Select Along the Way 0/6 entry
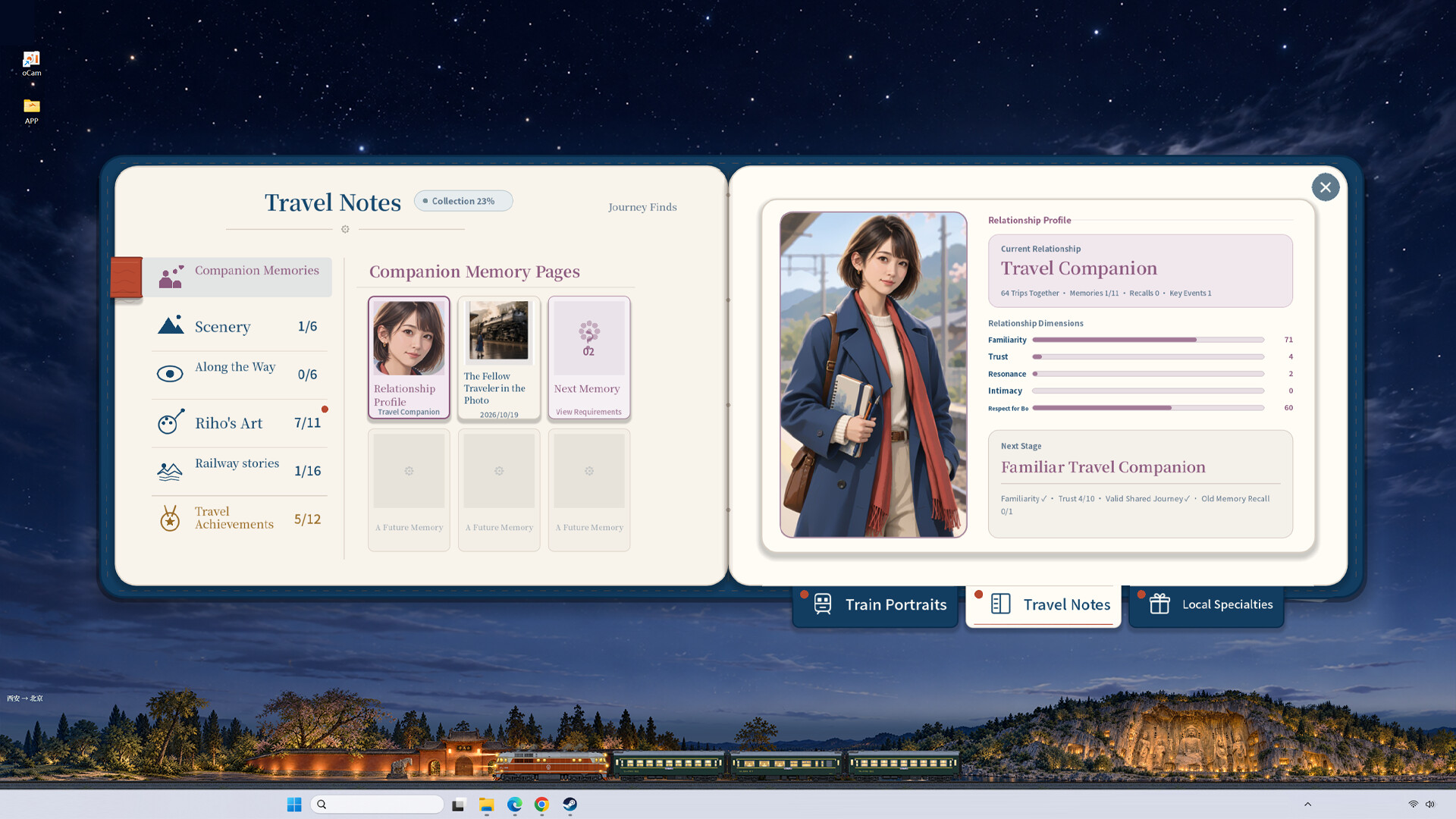 [x=240, y=374]
